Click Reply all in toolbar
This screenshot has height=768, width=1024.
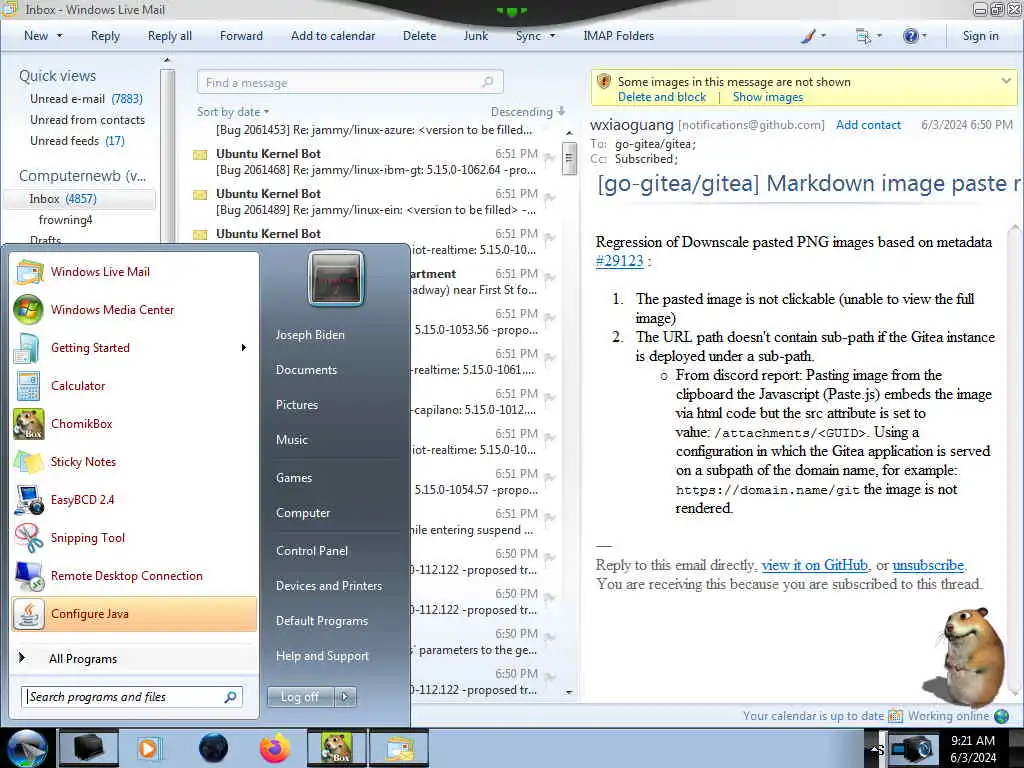(170, 36)
